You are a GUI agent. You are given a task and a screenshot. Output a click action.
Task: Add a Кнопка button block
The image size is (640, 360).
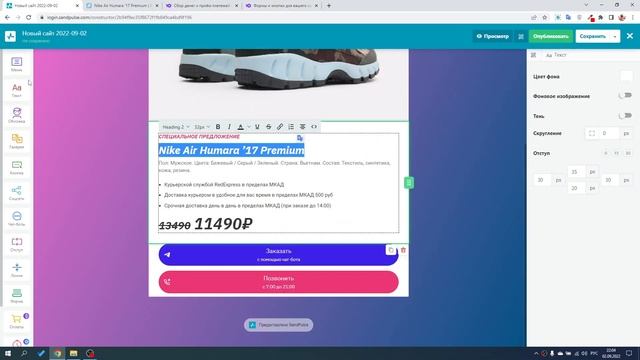point(17,167)
